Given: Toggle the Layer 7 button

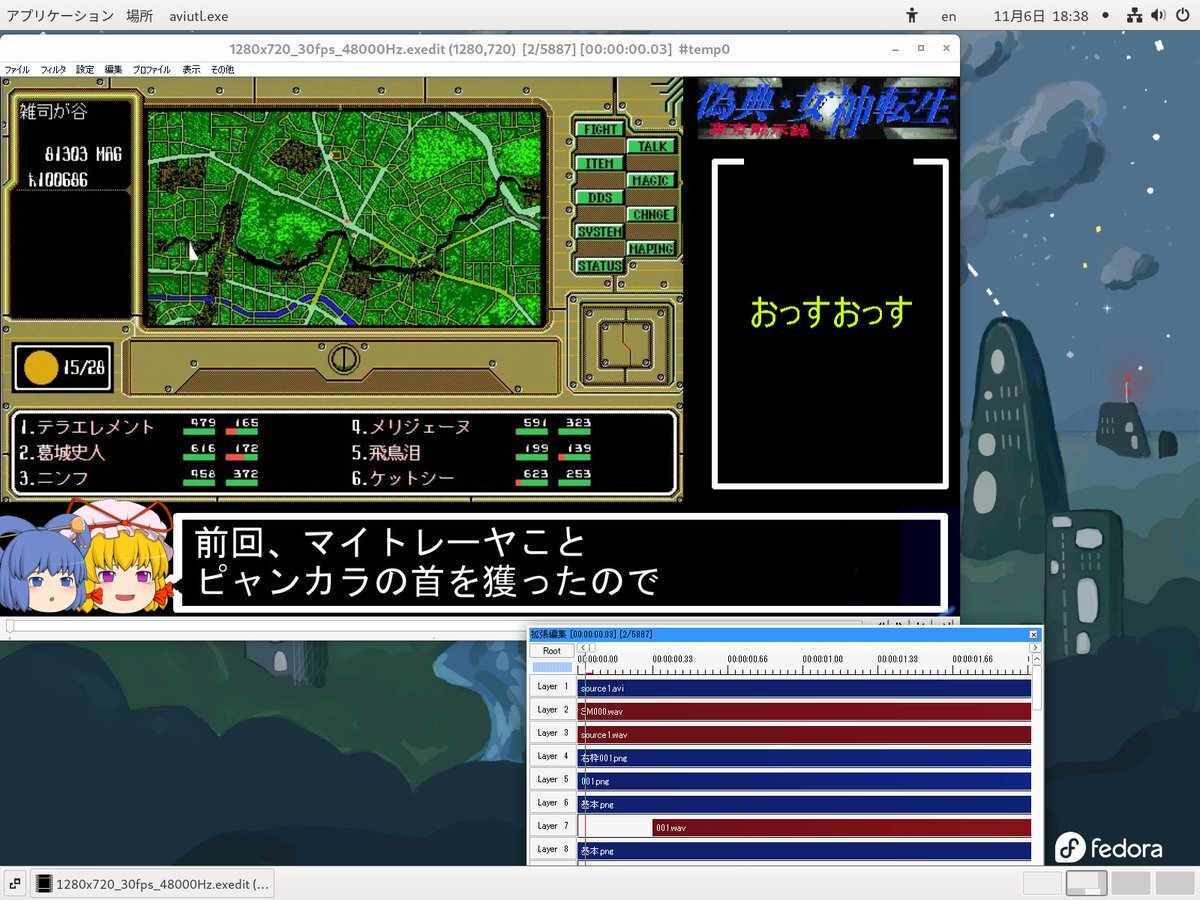Looking at the screenshot, I should [x=552, y=826].
